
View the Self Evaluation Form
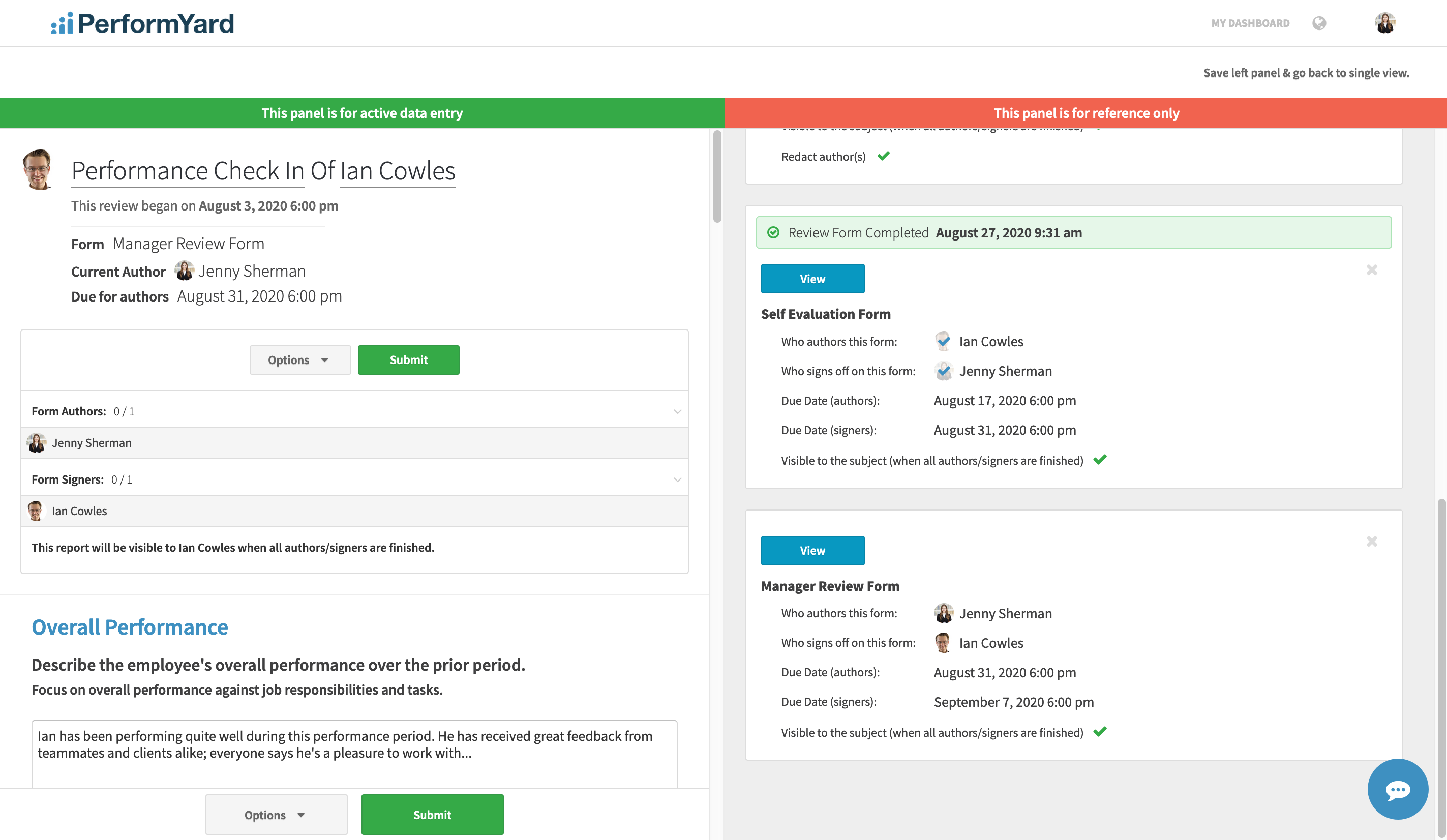point(812,279)
